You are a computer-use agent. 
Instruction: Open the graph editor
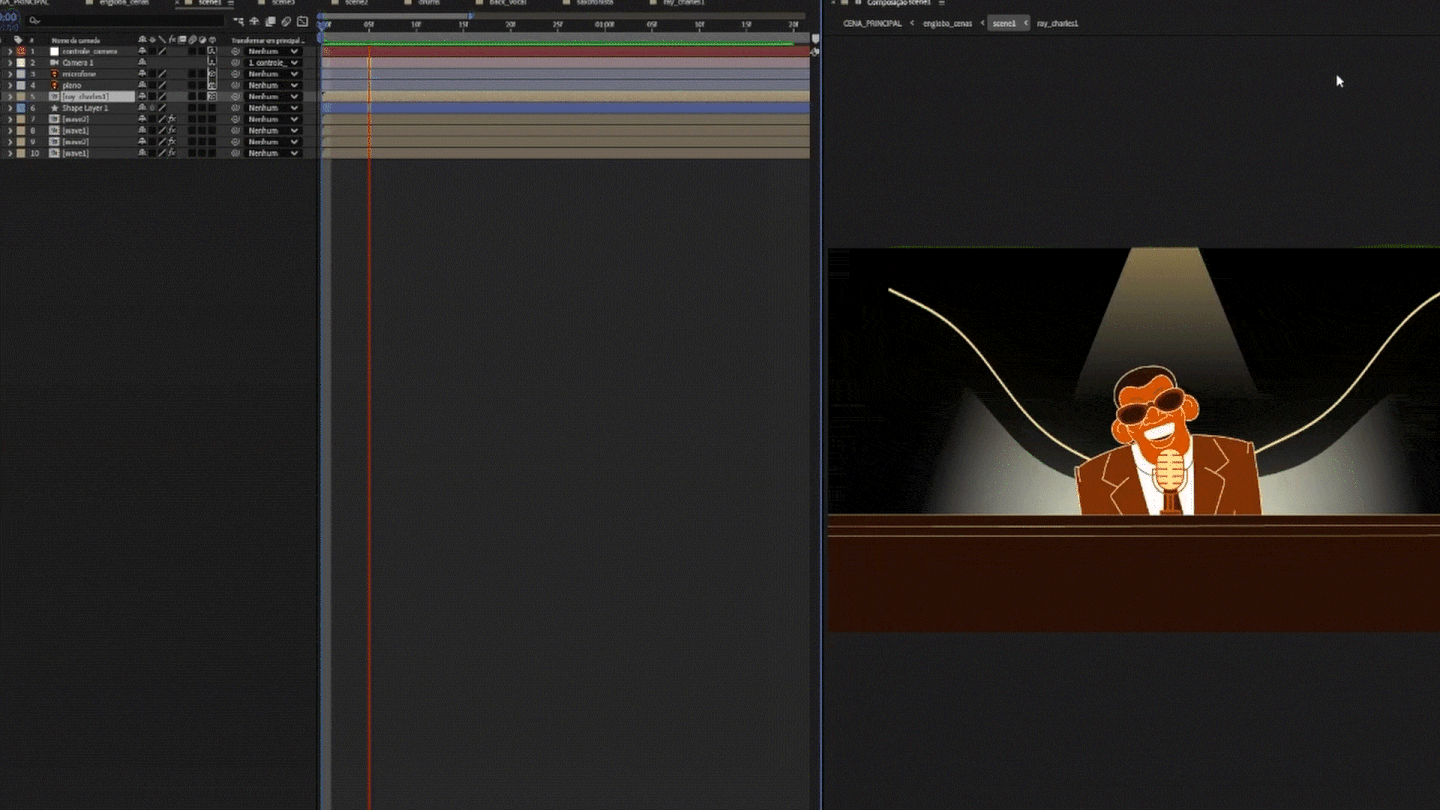coord(302,21)
